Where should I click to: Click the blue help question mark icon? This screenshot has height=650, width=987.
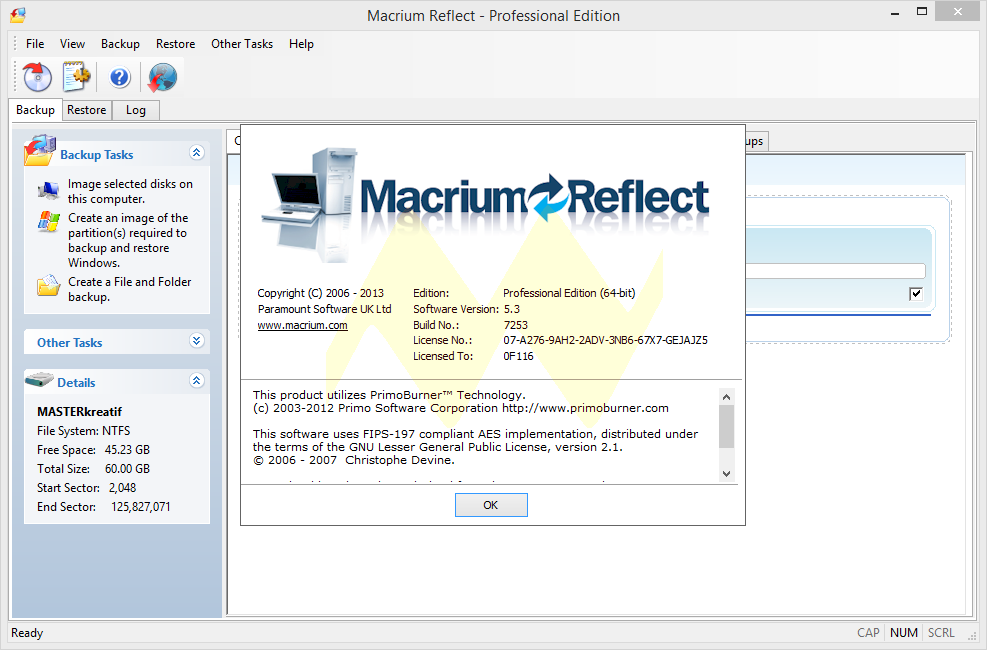click(120, 77)
